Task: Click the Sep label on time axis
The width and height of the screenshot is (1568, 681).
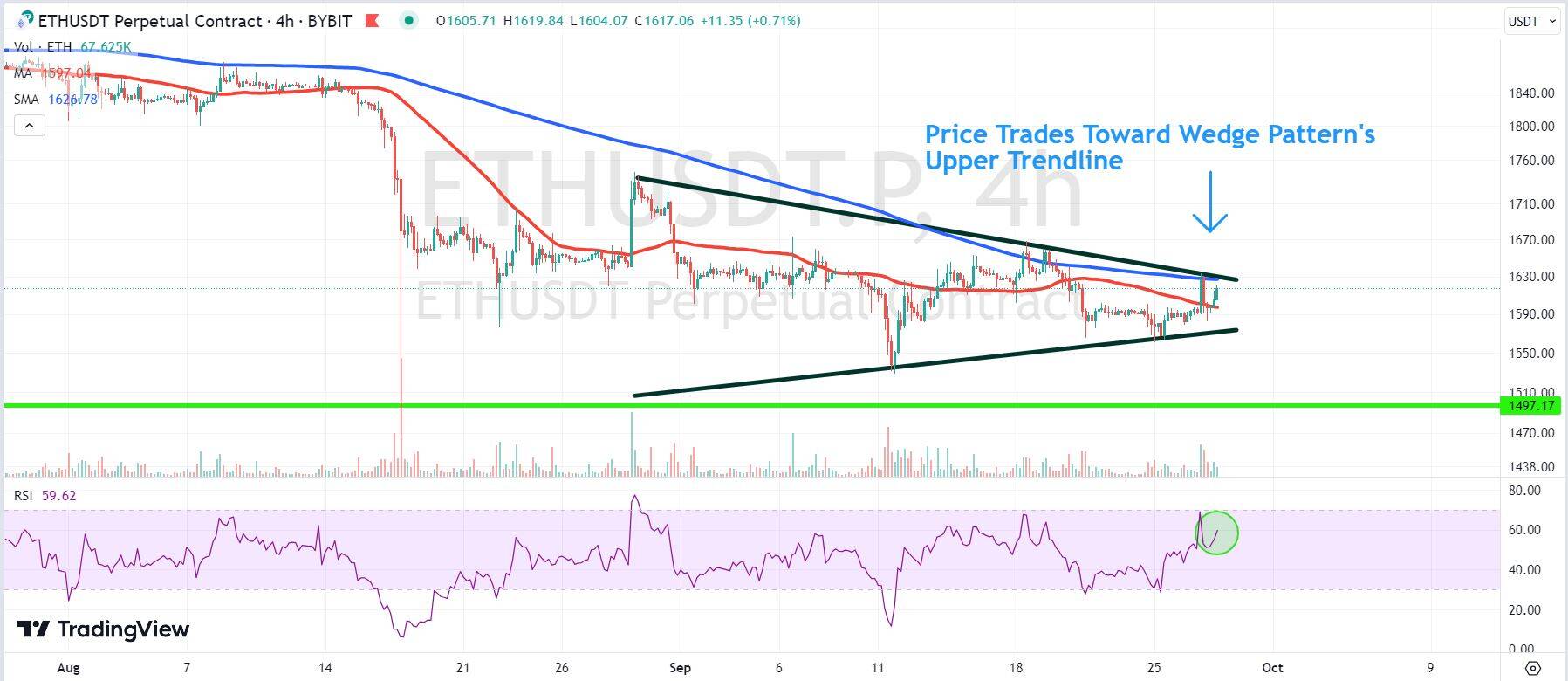Action: pos(680,668)
